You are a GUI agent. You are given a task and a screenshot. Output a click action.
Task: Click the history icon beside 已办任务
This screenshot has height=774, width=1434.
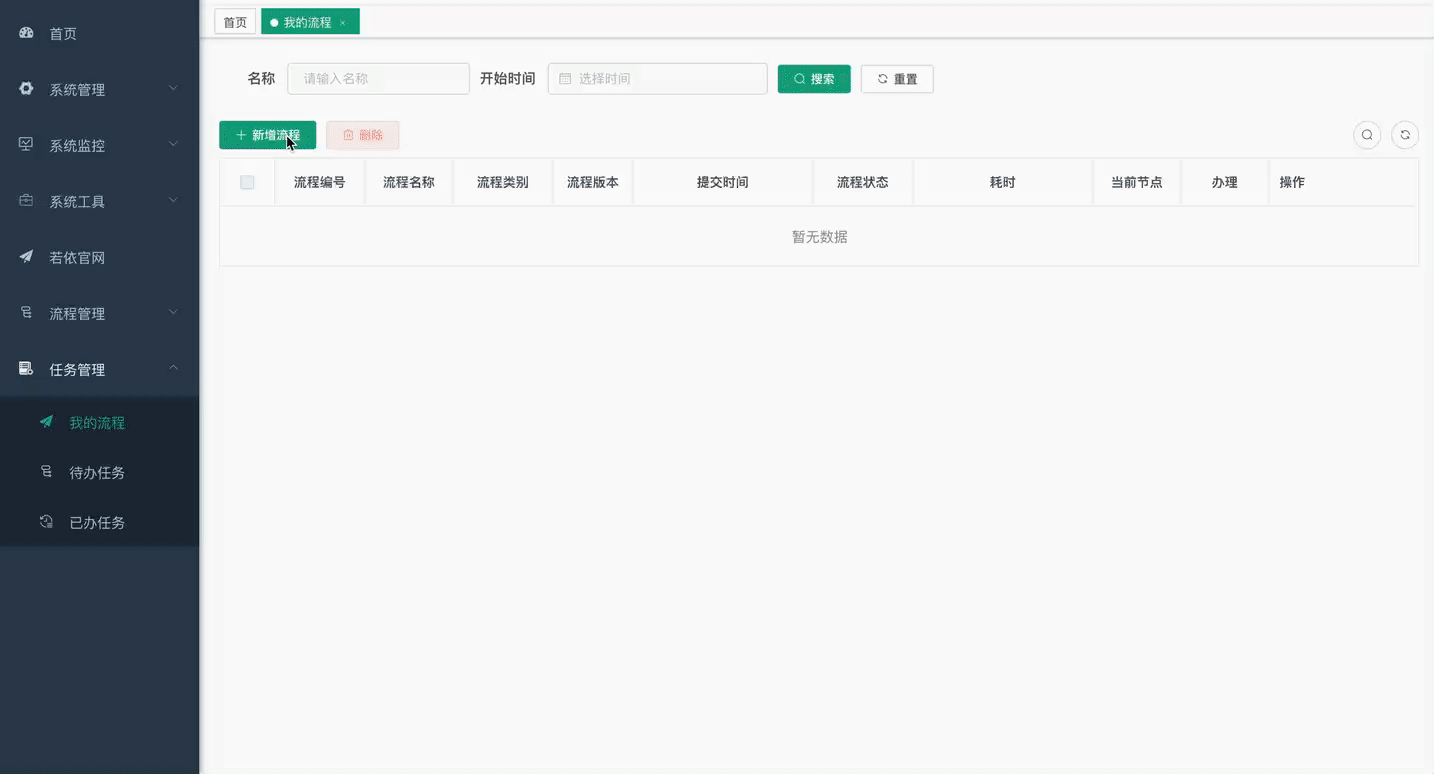coord(46,522)
